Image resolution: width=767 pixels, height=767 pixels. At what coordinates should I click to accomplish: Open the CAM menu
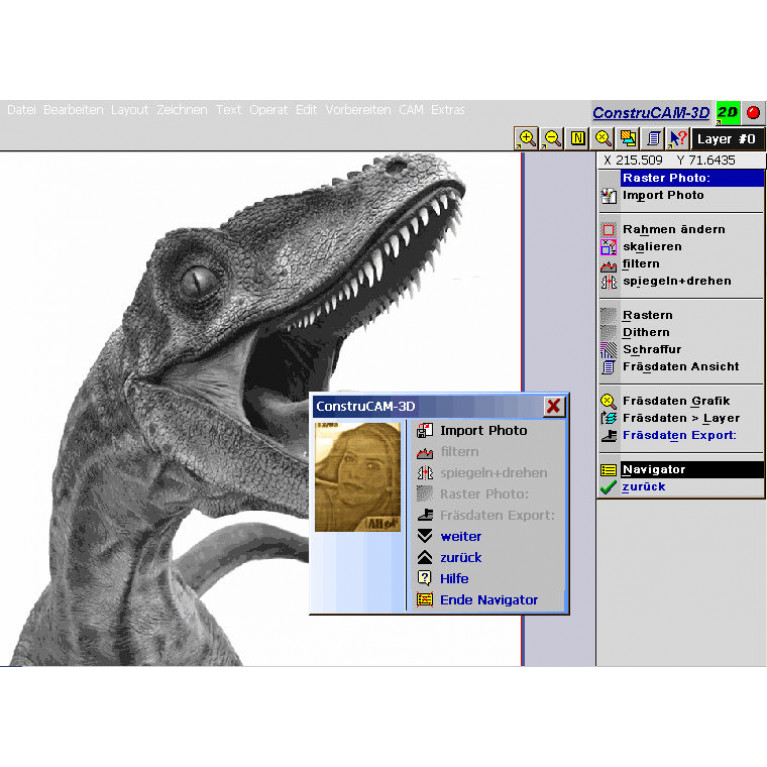click(x=411, y=110)
